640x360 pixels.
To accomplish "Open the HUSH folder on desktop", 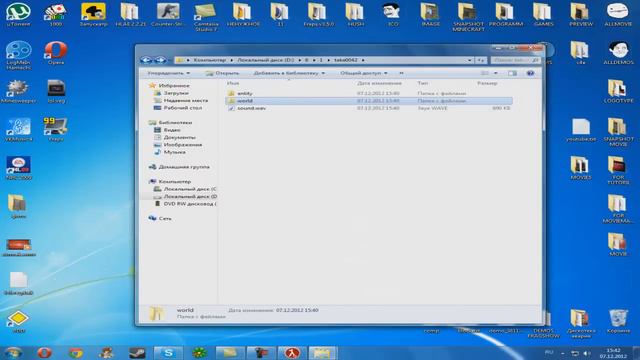I will 356,14.
